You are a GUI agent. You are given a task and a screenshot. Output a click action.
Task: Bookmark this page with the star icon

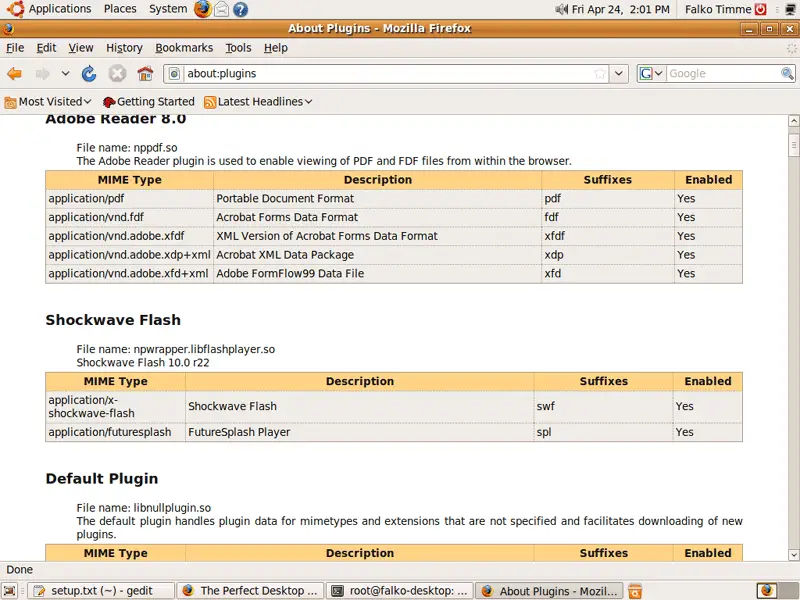click(x=600, y=74)
